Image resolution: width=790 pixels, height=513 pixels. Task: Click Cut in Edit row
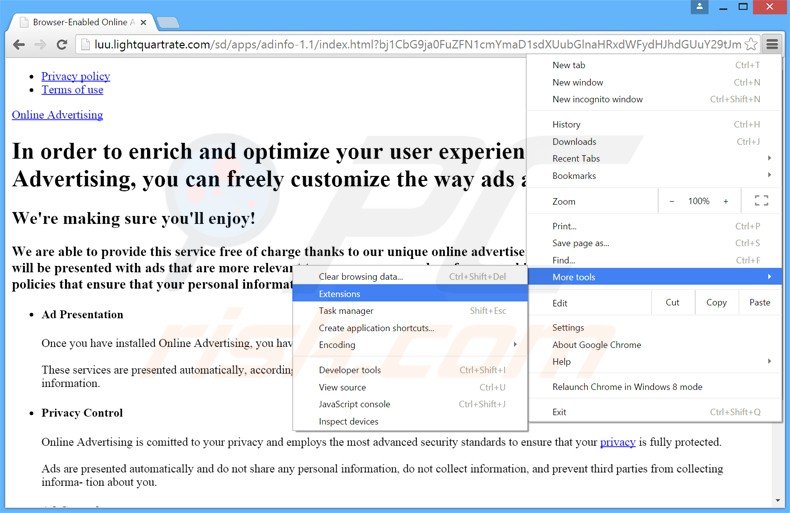click(x=672, y=302)
